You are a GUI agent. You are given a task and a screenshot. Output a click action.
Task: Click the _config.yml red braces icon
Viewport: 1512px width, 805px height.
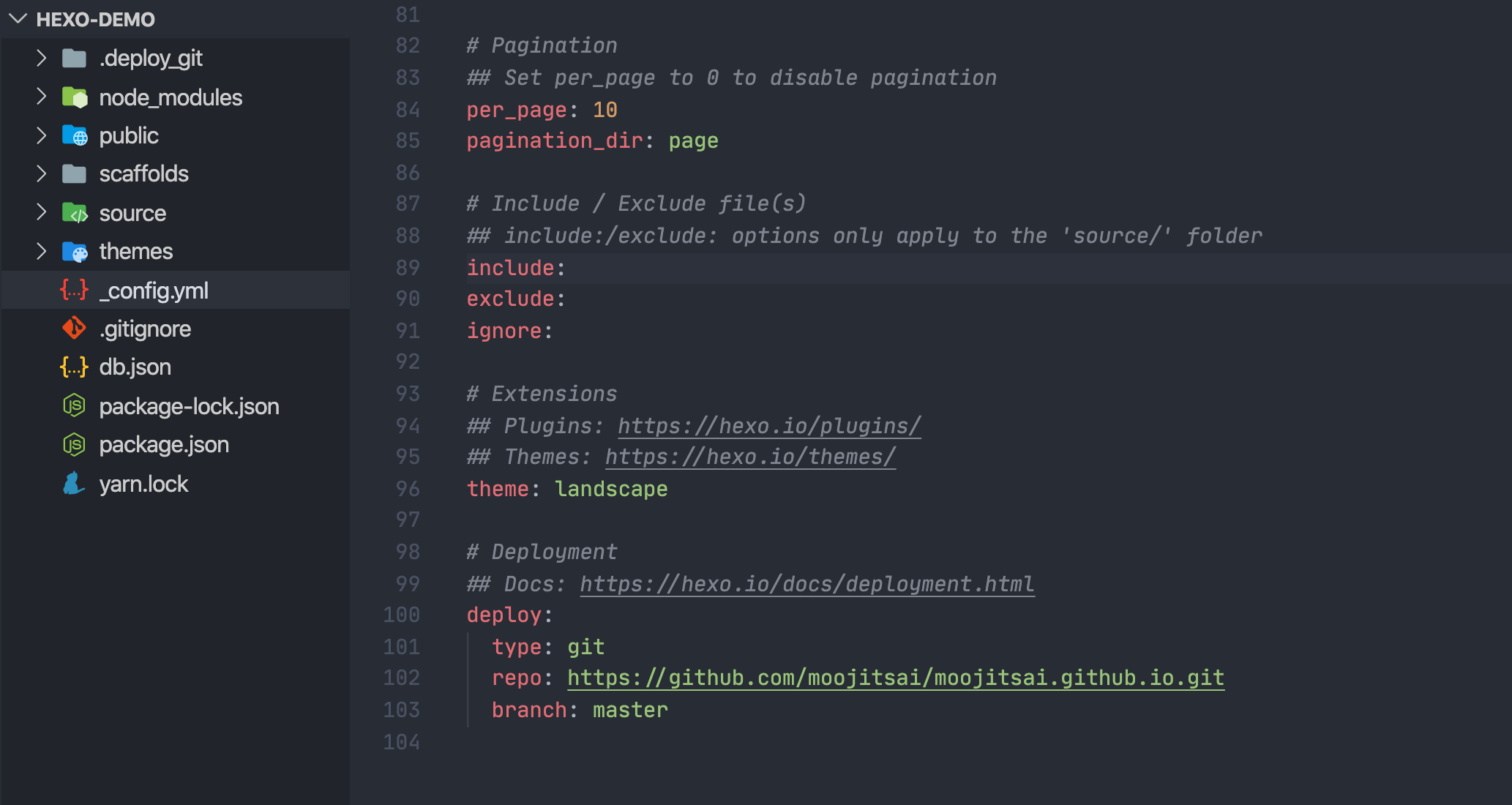pyautogui.click(x=74, y=290)
